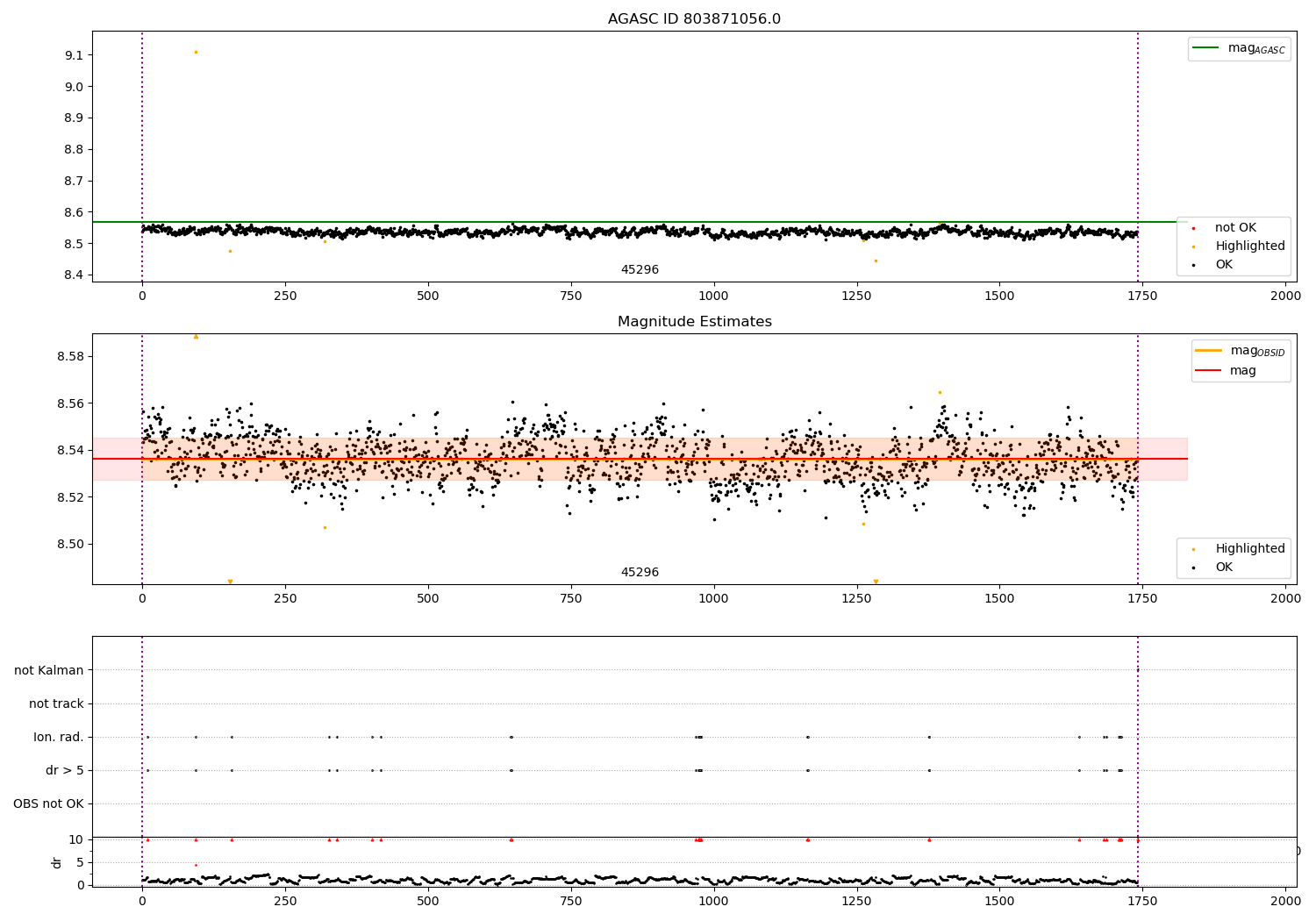The width and height of the screenshot is (1316, 921).
Task: Click the 8.54 y-axis tick label
Action: point(70,451)
